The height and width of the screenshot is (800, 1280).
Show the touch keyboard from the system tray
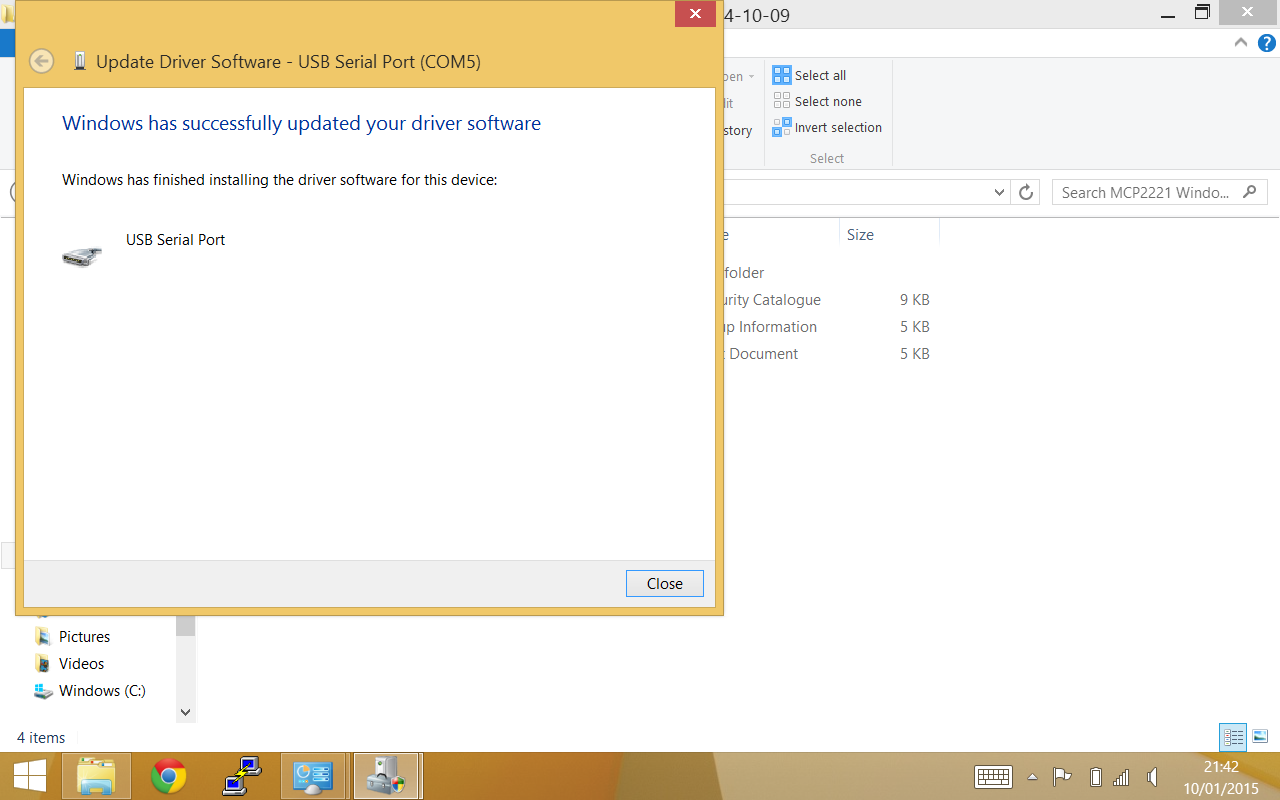click(993, 777)
